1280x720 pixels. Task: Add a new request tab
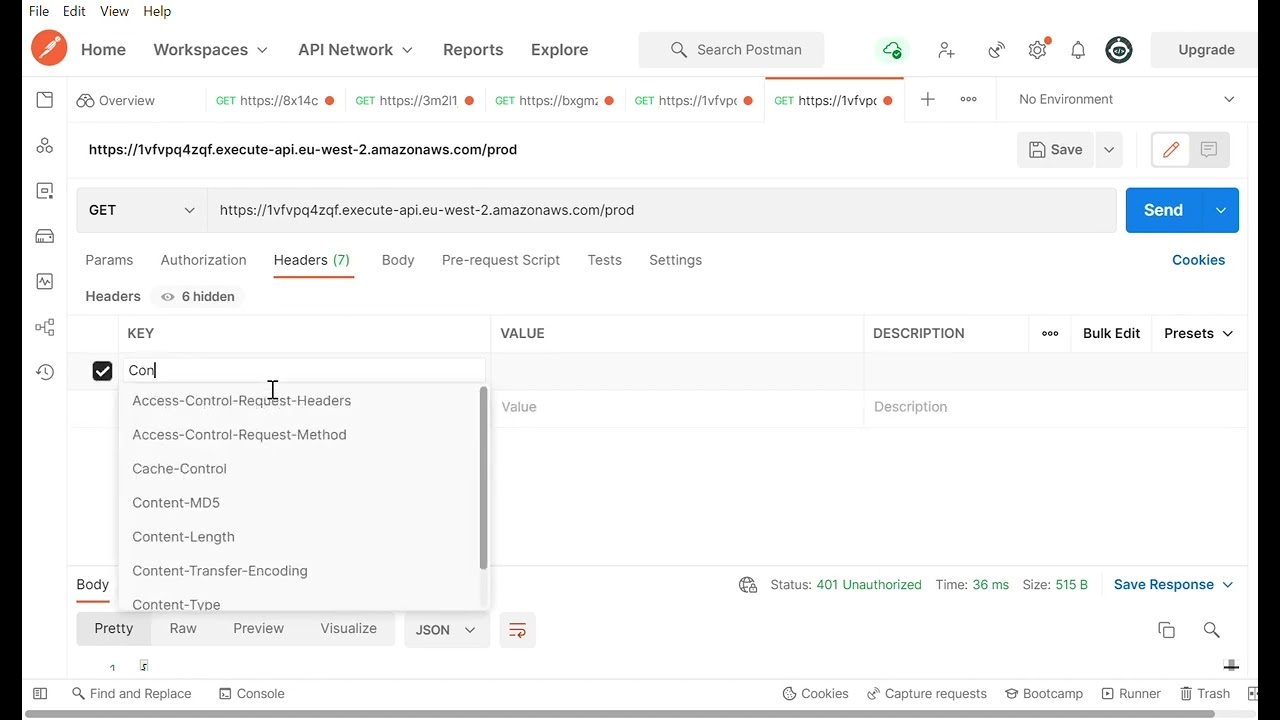click(928, 99)
